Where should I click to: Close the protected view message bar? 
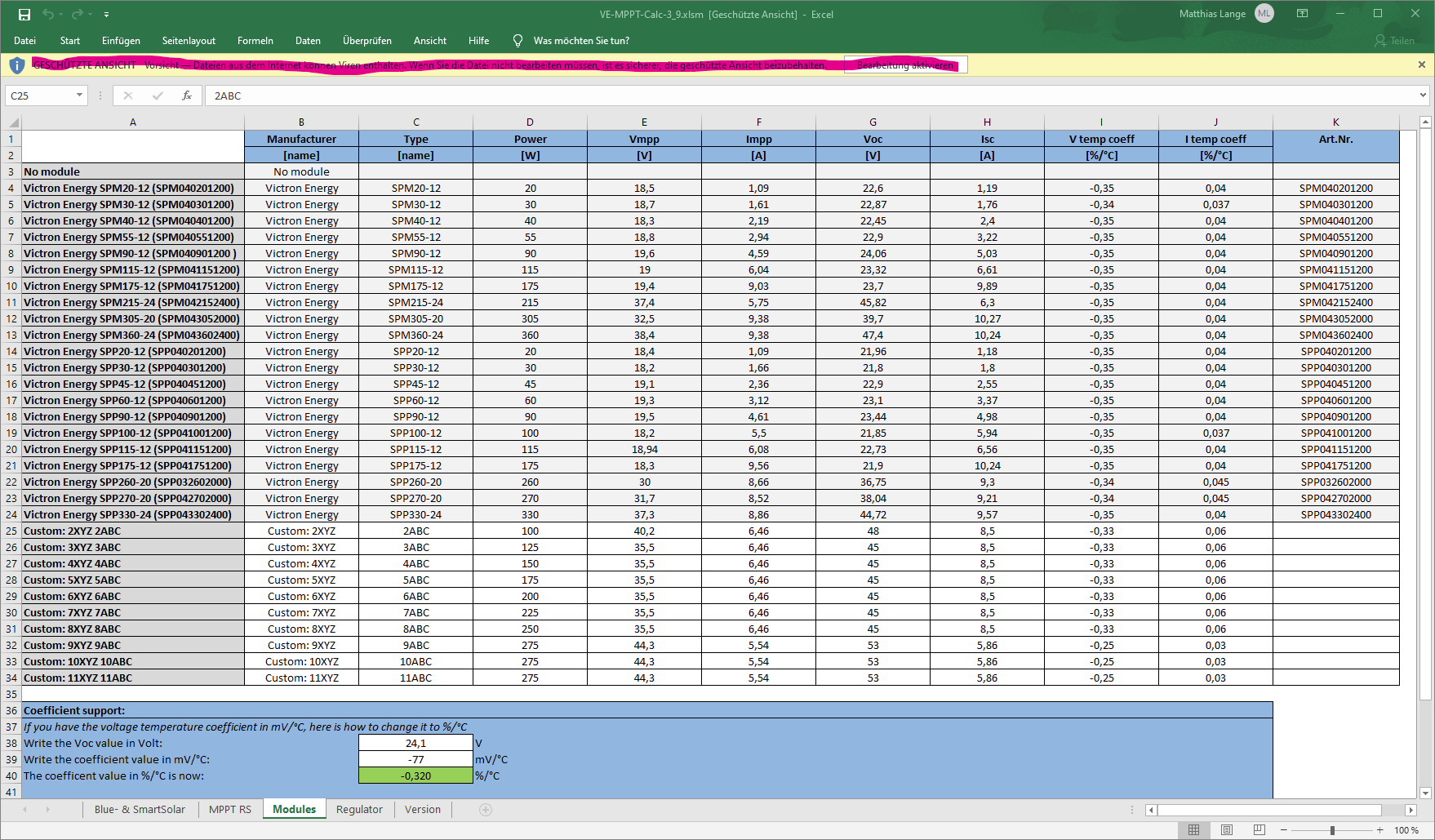[x=1421, y=64]
